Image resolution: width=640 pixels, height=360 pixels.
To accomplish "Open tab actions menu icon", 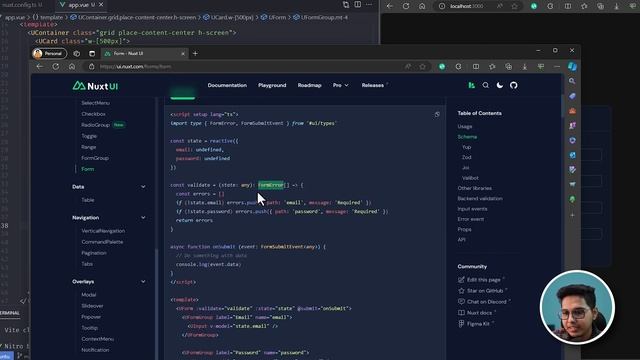I will [x=92, y=53].
